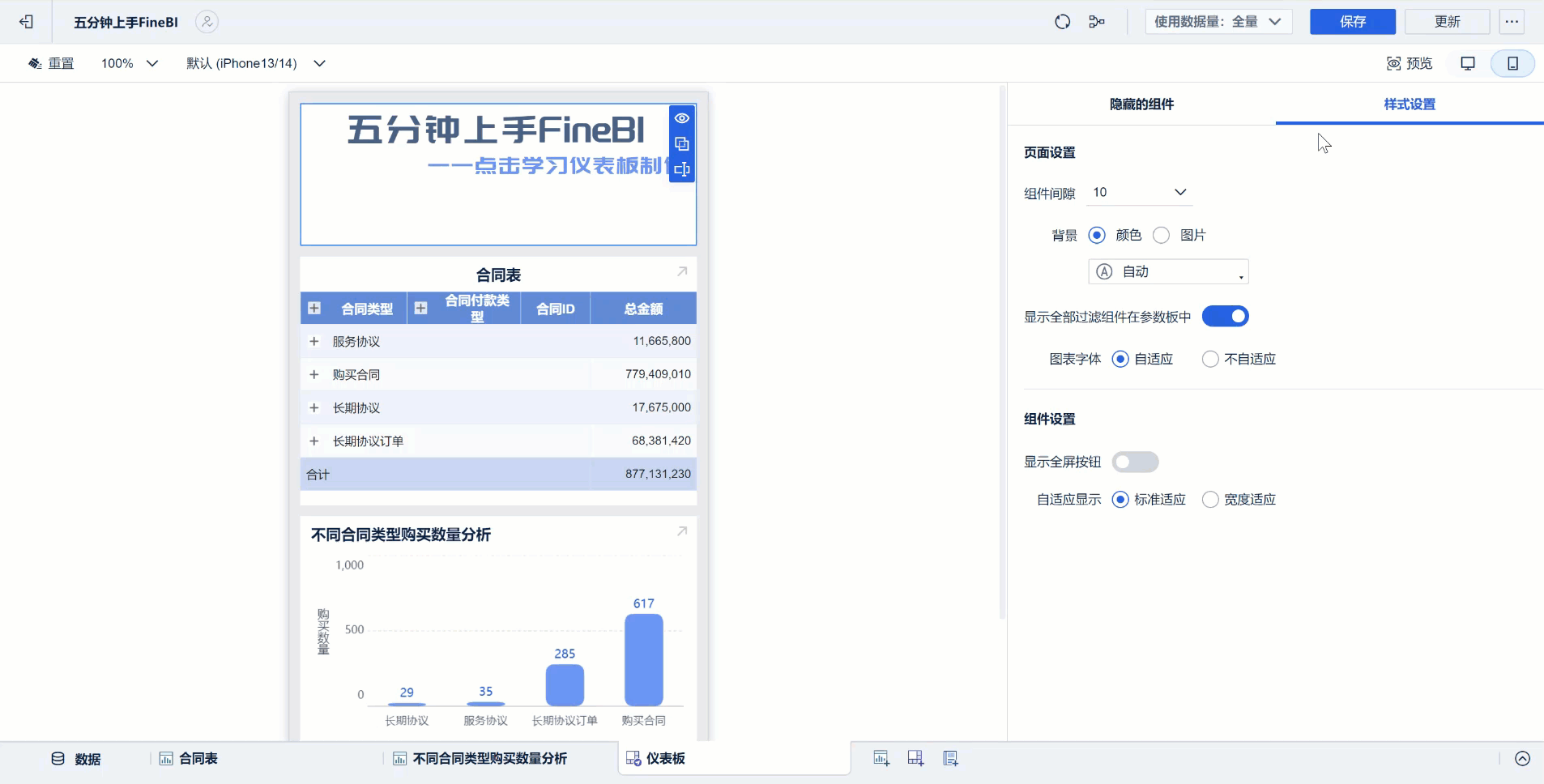Screen dimensions: 1544x784
Task: Open the 100% zoom dropdown
Action: coord(130,63)
